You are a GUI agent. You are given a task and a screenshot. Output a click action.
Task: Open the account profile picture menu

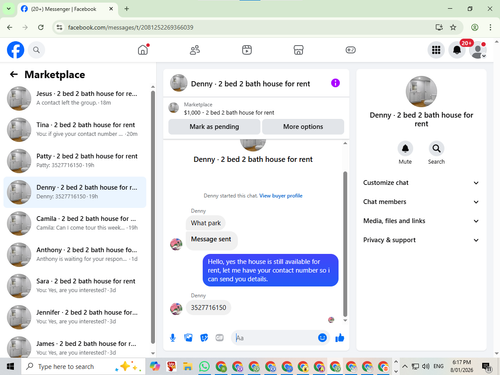coord(478,50)
